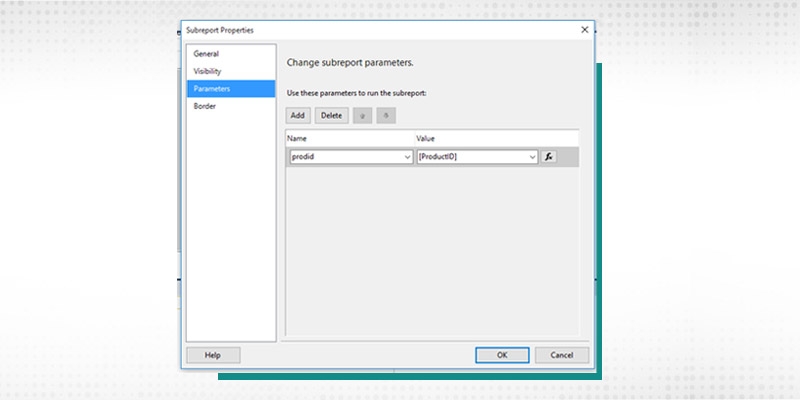This screenshot has height=400, width=800.
Task: Open Help for subreport properties
Action: pos(213,355)
